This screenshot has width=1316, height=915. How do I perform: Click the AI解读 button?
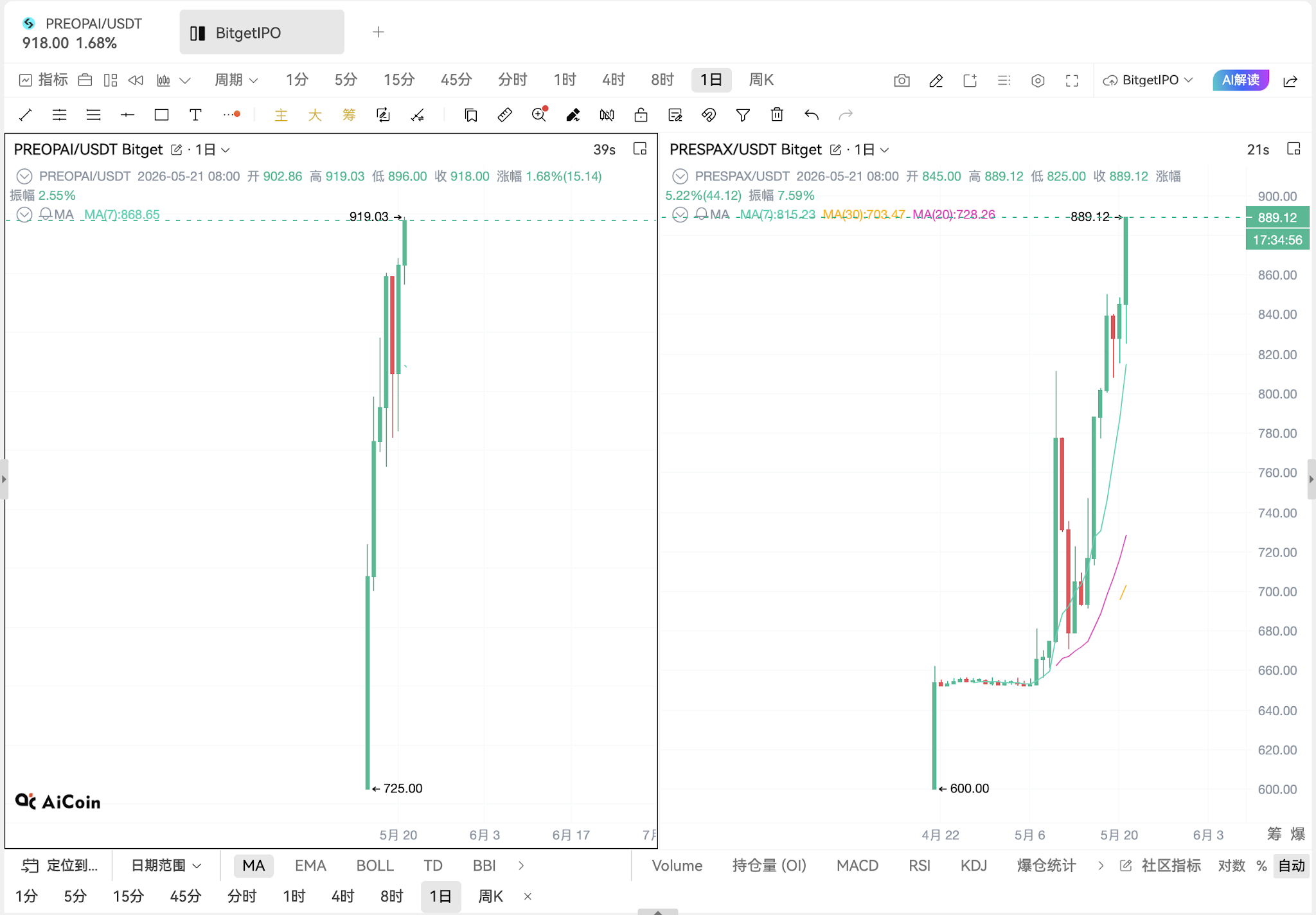coord(1241,80)
